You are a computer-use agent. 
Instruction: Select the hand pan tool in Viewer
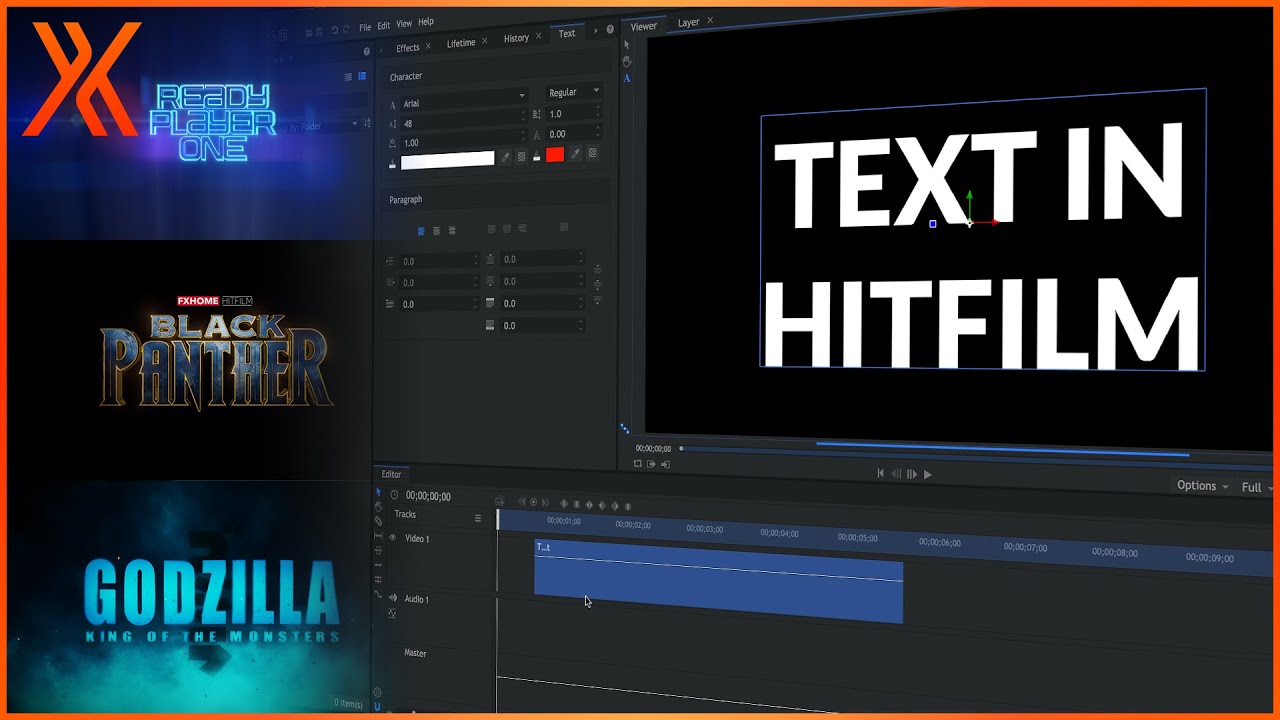tap(627, 62)
